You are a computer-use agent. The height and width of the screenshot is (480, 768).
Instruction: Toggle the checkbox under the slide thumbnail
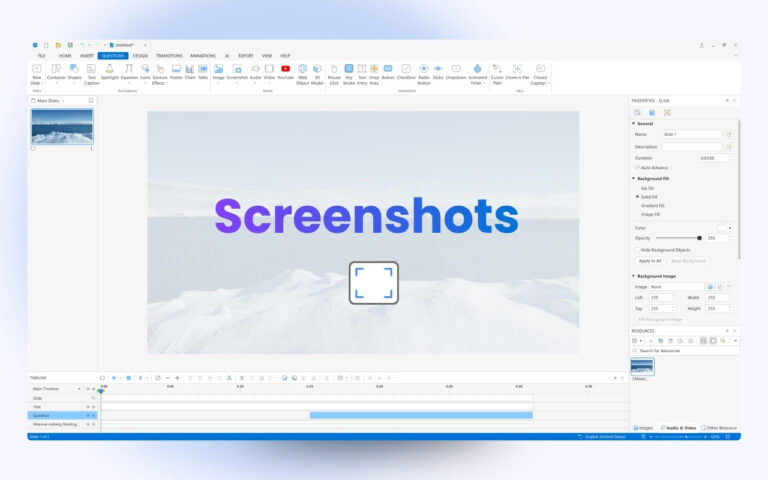click(x=33, y=148)
